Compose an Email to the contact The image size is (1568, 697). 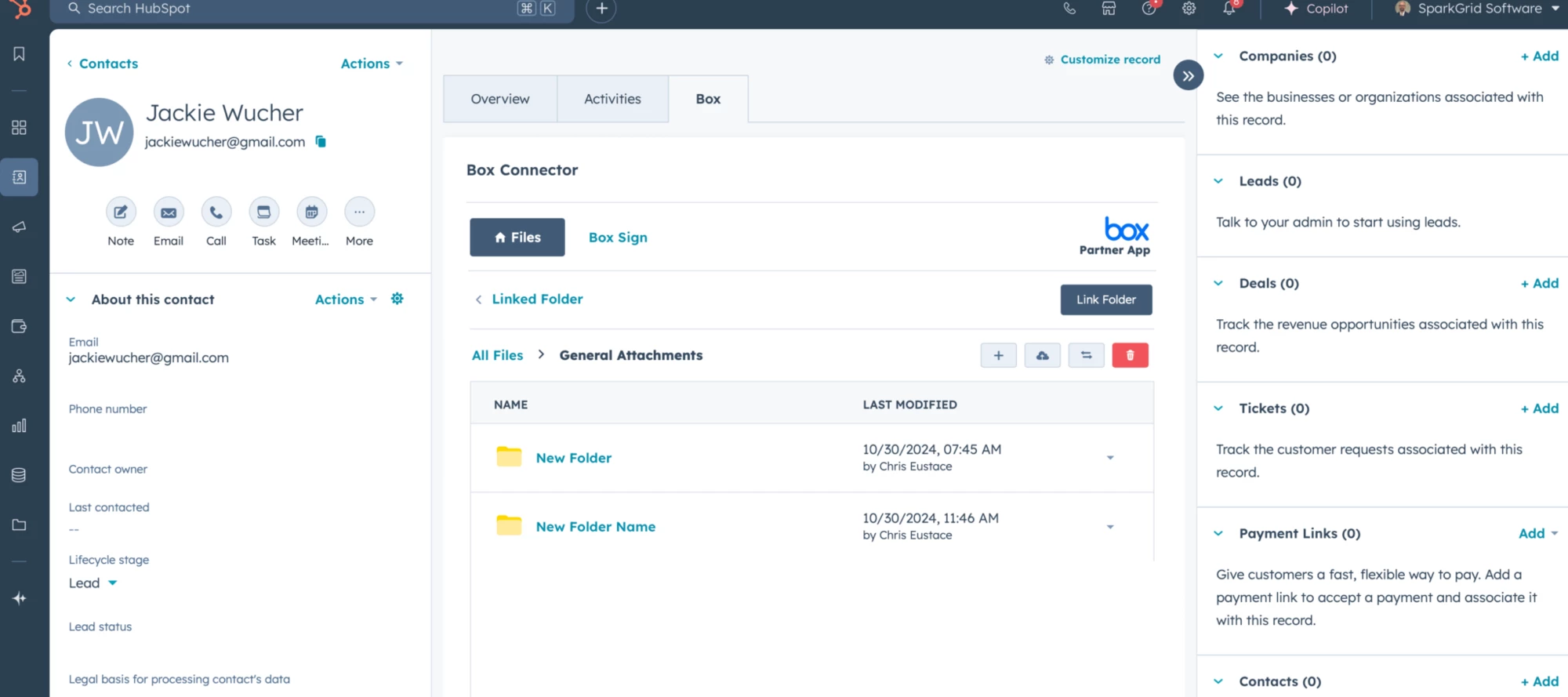pyautogui.click(x=169, y=212)
